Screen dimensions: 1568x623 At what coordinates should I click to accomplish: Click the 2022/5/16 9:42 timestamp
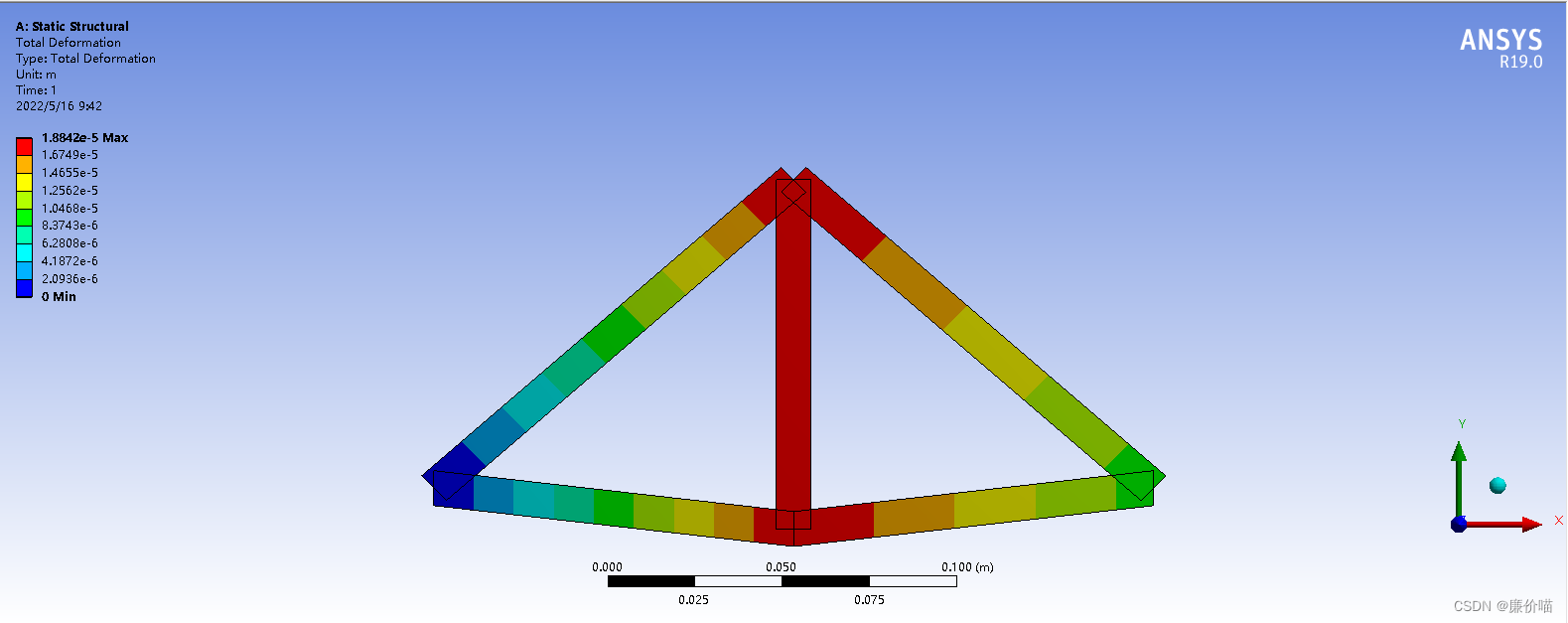[59, 106]
